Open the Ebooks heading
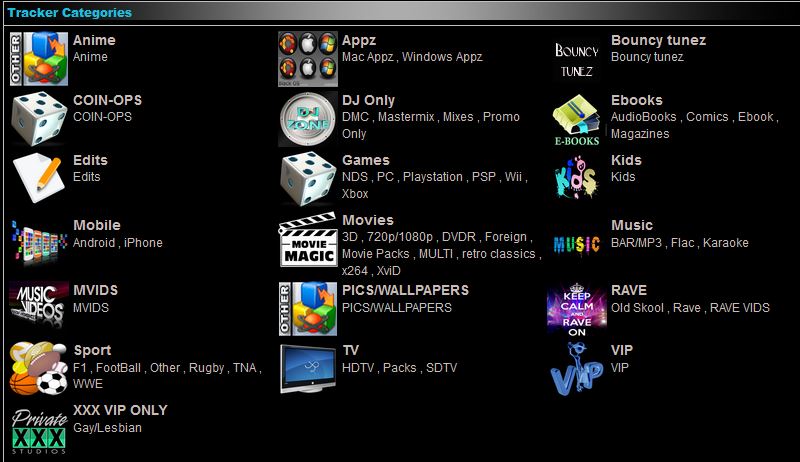 coord(637,100)
